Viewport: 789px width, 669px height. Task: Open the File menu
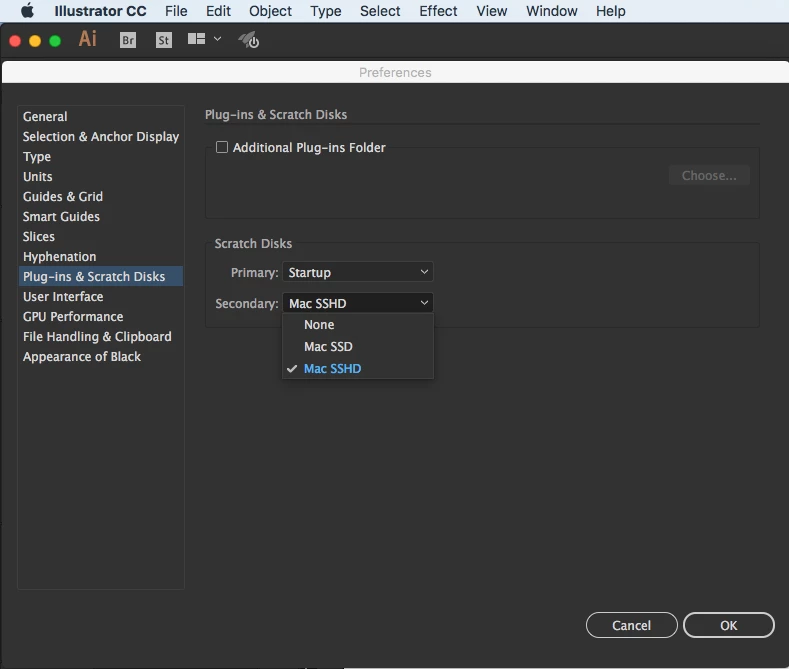click(x=176, y=11)
